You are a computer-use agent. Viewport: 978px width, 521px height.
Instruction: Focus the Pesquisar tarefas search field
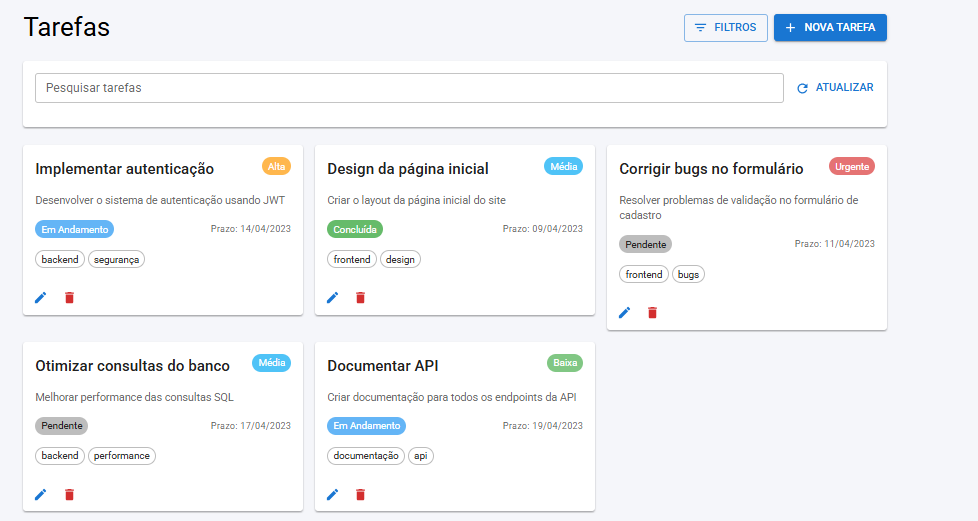point(409,88)
